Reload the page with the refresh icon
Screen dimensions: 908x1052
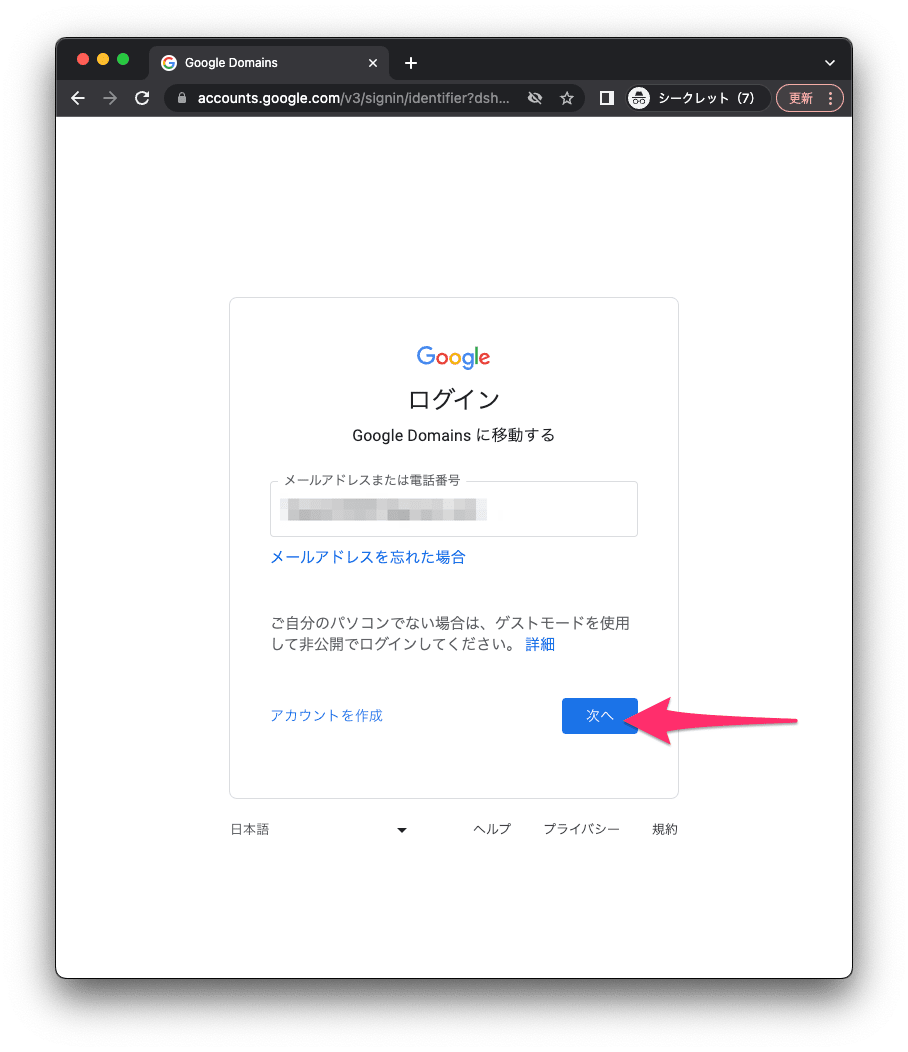pyautogui.click(x=142, y=98)
